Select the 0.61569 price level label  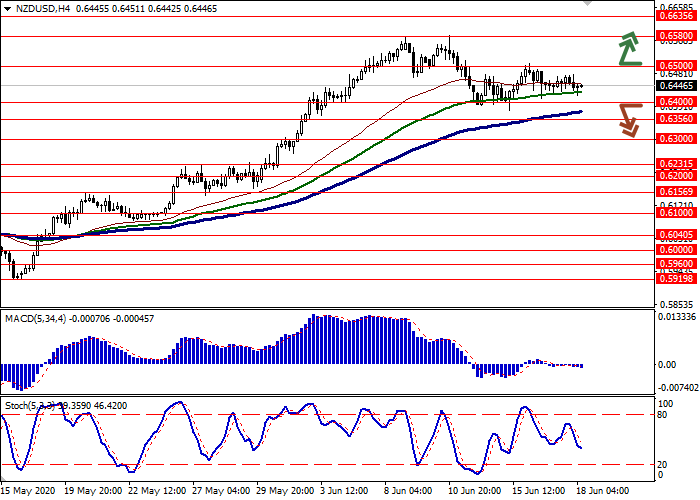(x=676, y=192)
